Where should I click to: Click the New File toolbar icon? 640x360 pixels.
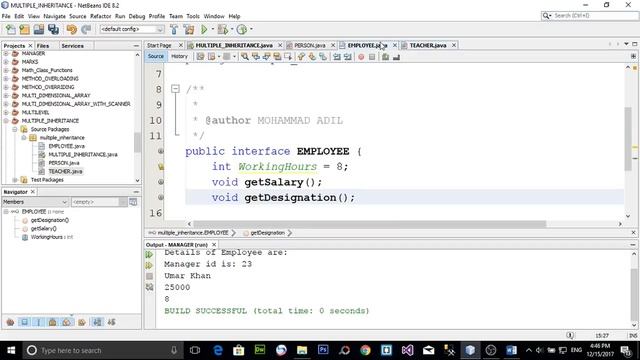[11, 29]
